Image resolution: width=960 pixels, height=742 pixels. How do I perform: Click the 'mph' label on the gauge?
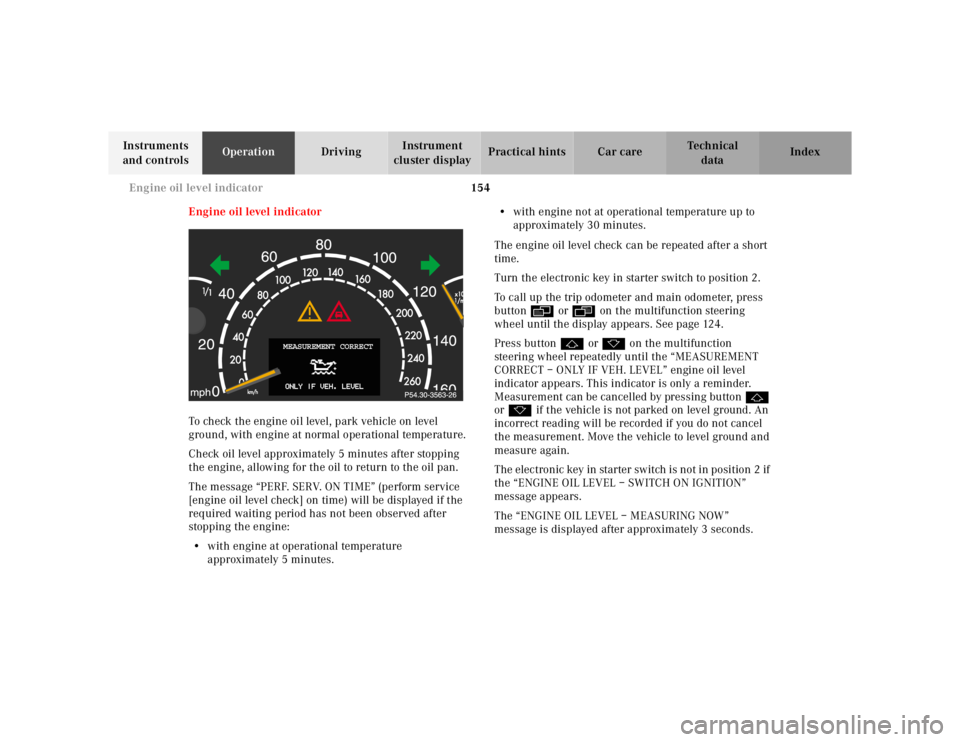point(200,392)
